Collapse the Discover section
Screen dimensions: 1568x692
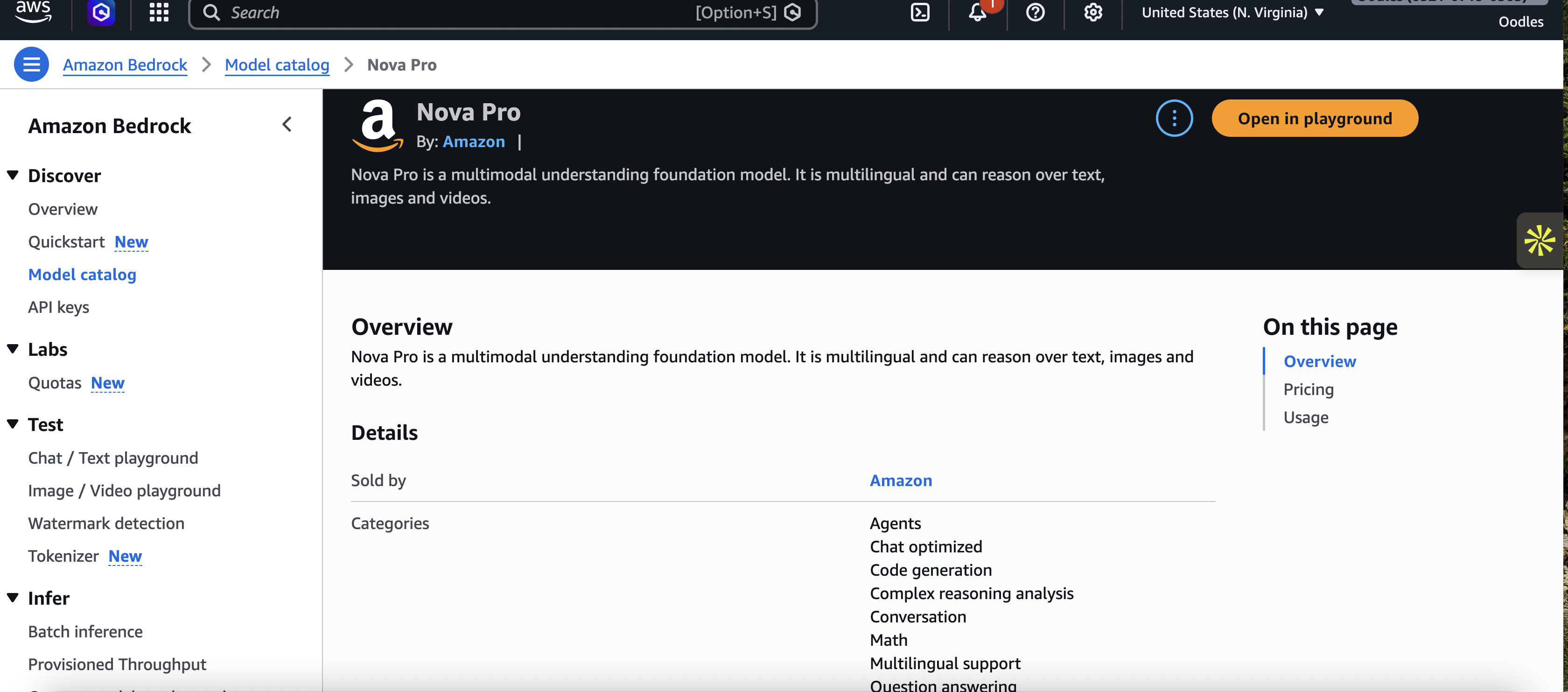pyautogui.click(x=13, y=176)
